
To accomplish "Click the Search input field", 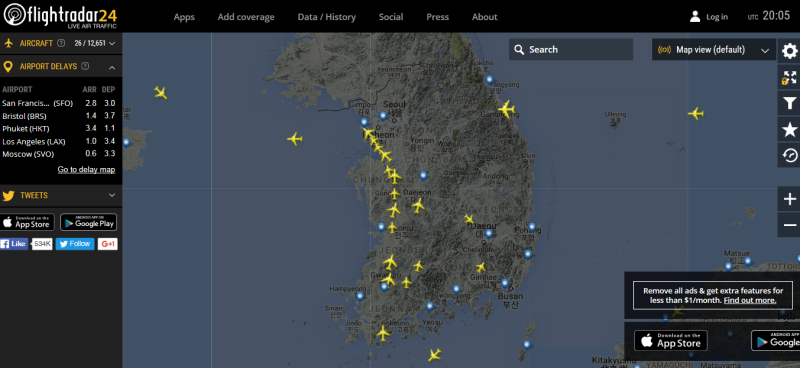I will click(x=571, y=50).
